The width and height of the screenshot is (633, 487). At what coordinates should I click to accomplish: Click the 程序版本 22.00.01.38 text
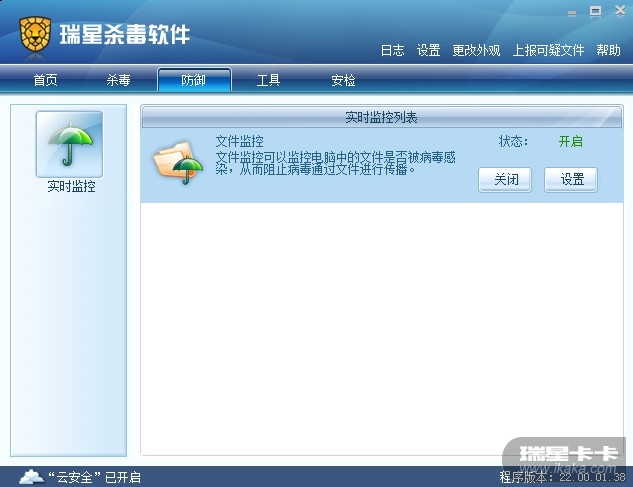(562, 477)
